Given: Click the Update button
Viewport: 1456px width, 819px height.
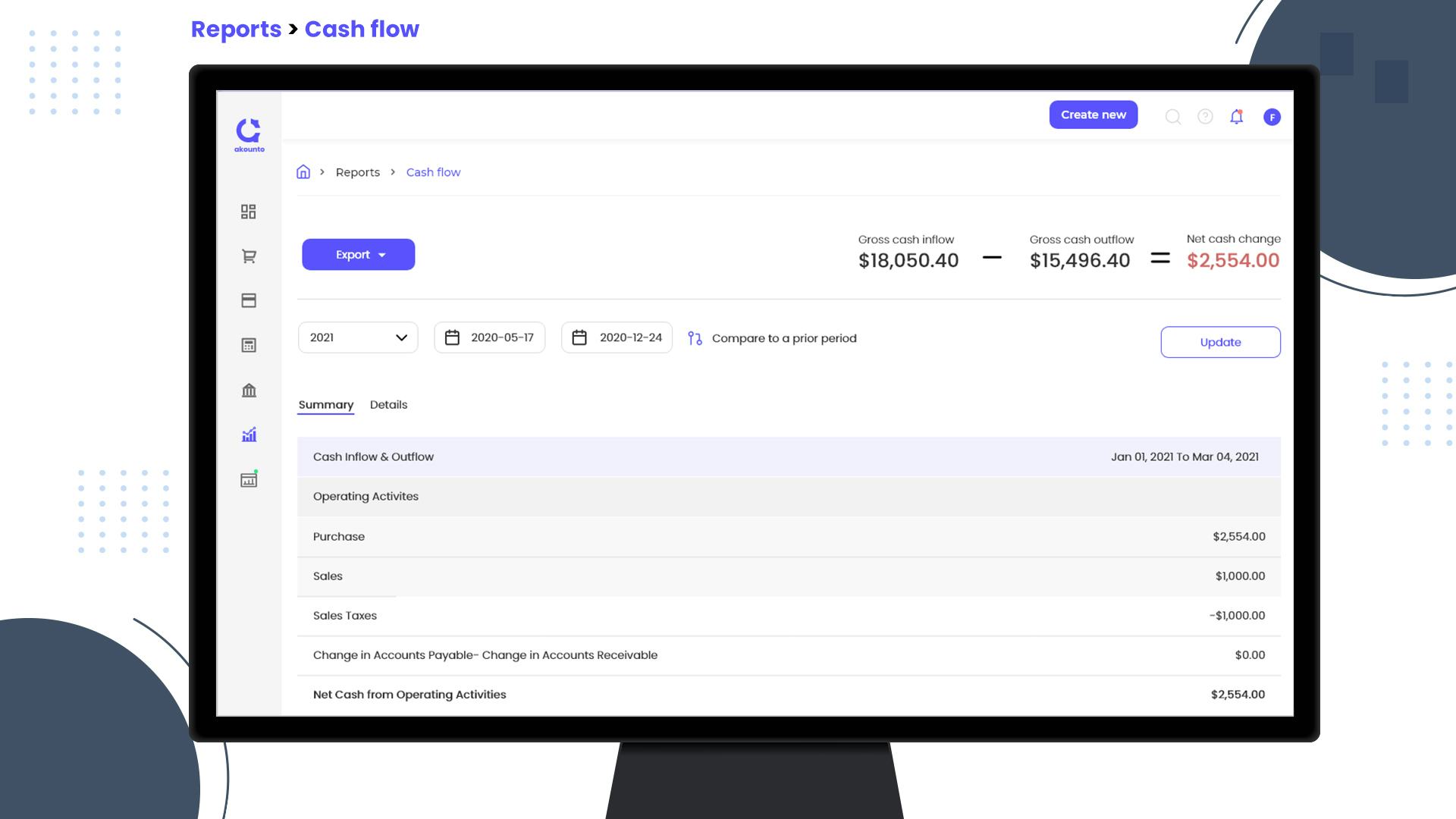Looking at the screenshot, I should 1220,342.
